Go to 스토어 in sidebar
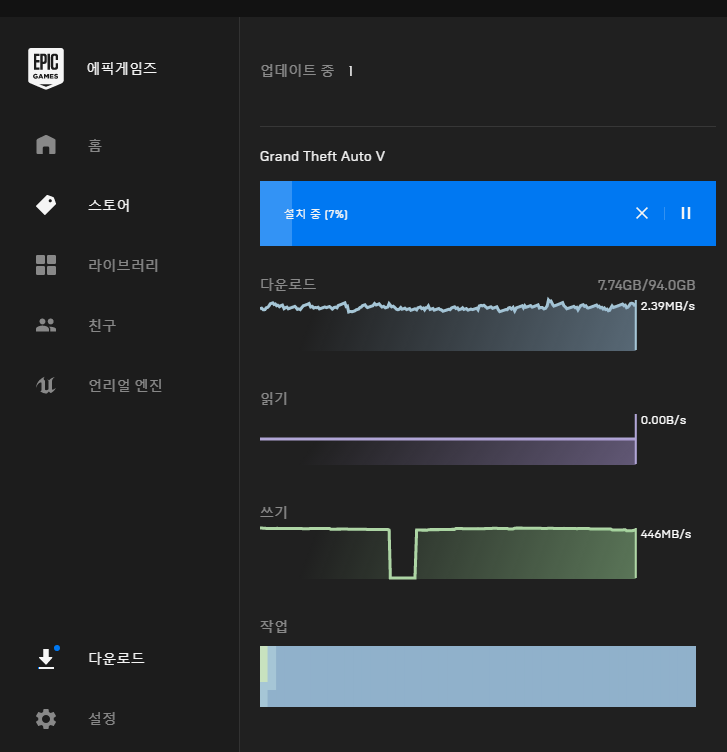 coord(109,205)
